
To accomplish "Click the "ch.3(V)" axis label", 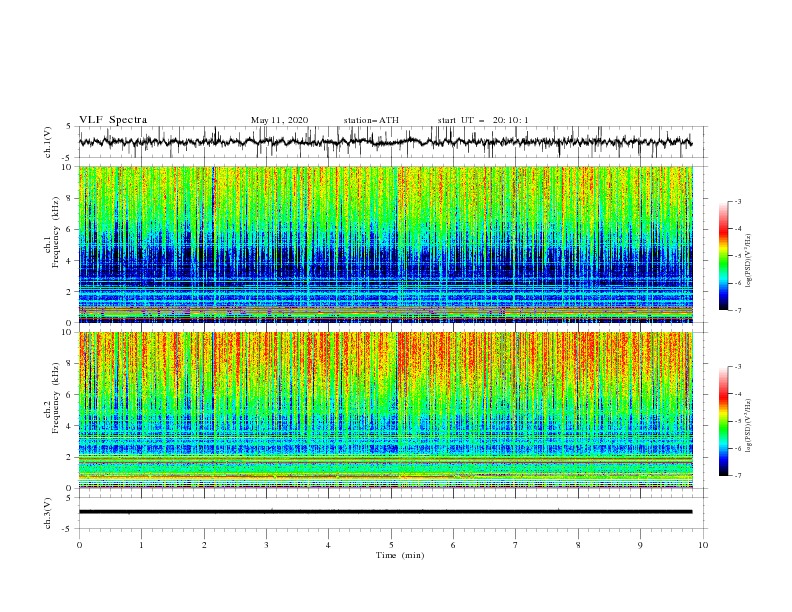I will click(x=48, y=513).
